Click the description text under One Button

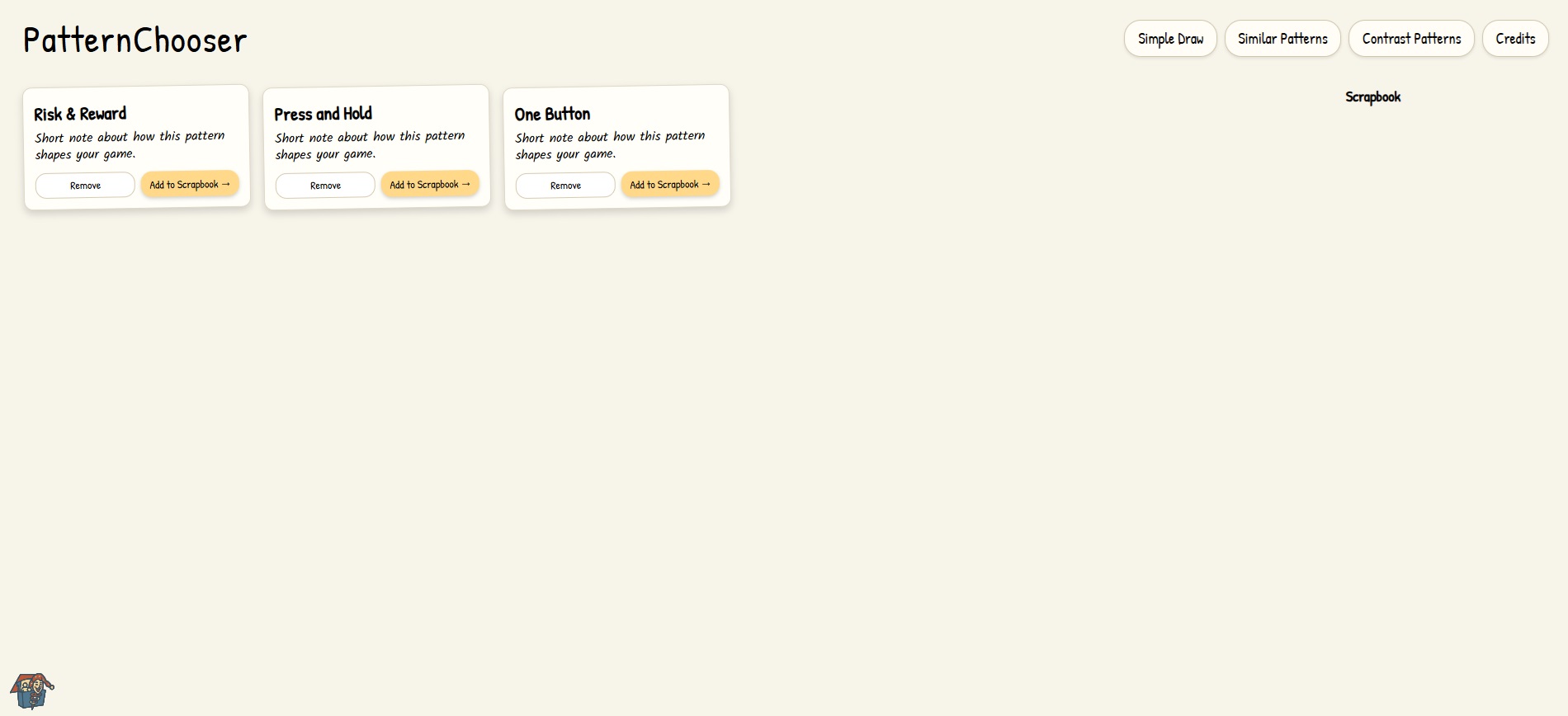(x=610, y=145)
